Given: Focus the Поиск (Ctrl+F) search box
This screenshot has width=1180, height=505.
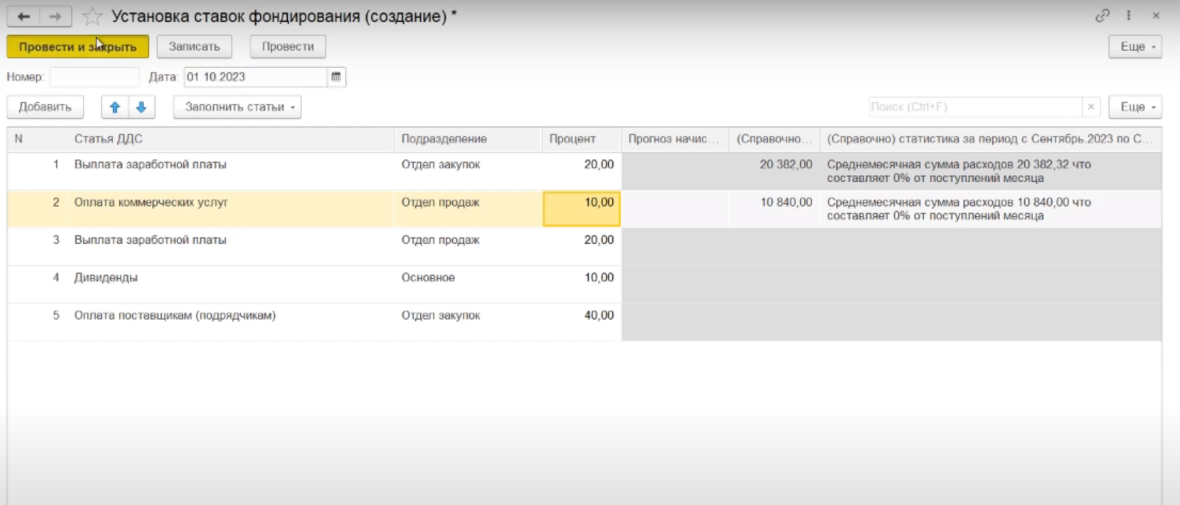Looking at the screenshot, I should tap(975, 107).
